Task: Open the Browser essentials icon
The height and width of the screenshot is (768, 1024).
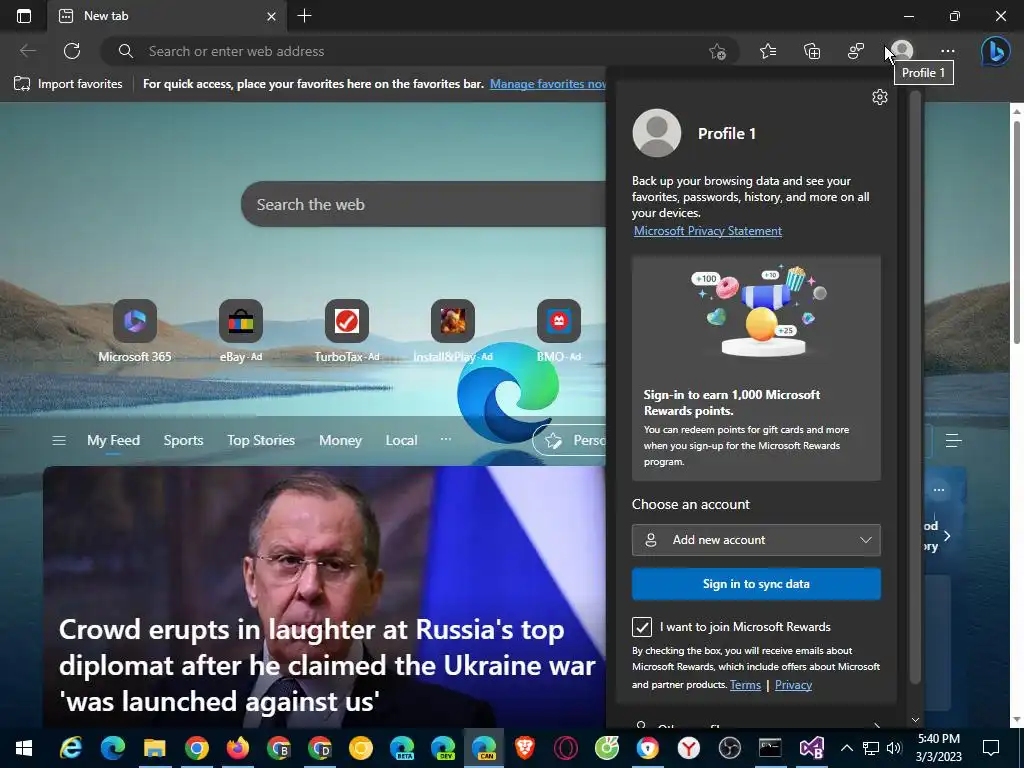Action: pyautogui.click(x=856, y=51)
